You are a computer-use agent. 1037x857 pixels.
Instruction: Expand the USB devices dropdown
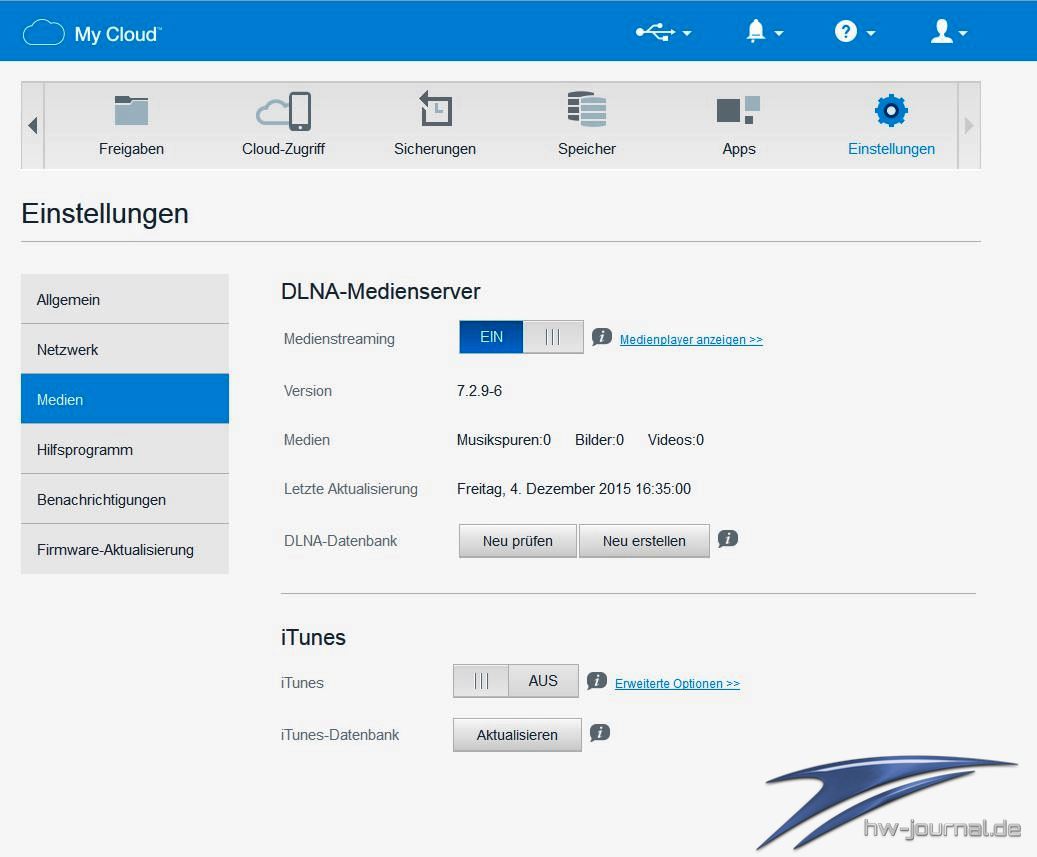[663, 32]
